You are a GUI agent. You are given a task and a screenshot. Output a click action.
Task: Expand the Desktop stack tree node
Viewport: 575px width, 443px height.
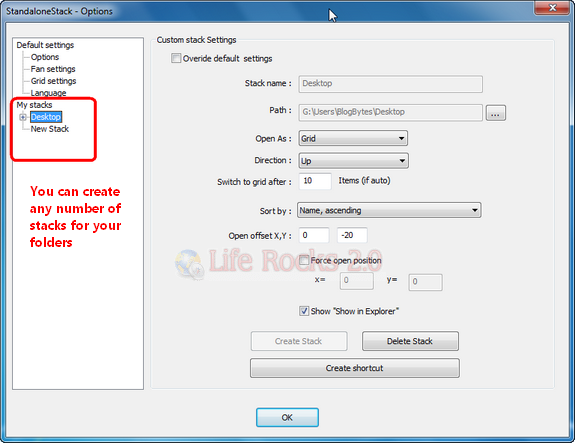pos(23,117)
